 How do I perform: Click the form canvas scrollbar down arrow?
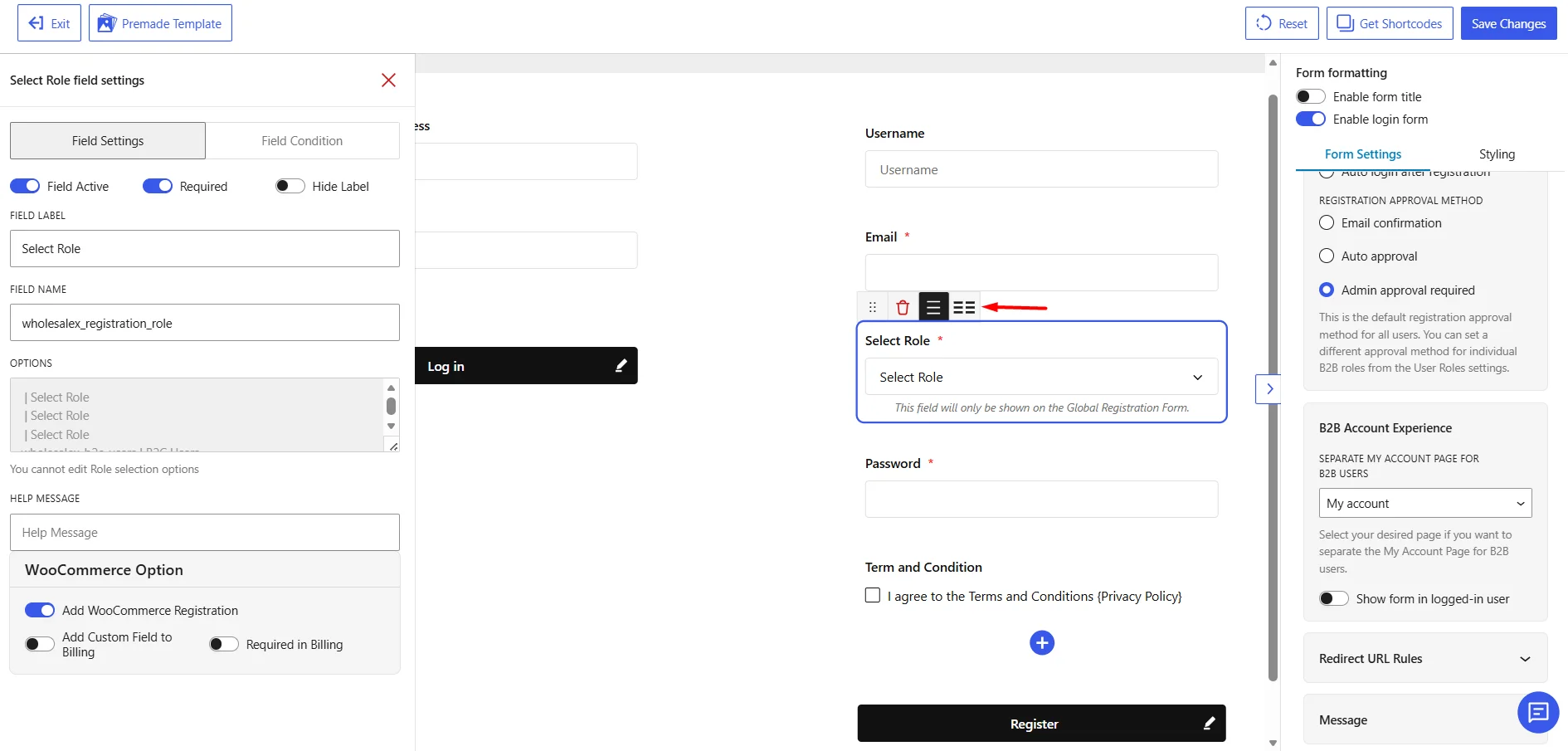(x=1273, y=744)
